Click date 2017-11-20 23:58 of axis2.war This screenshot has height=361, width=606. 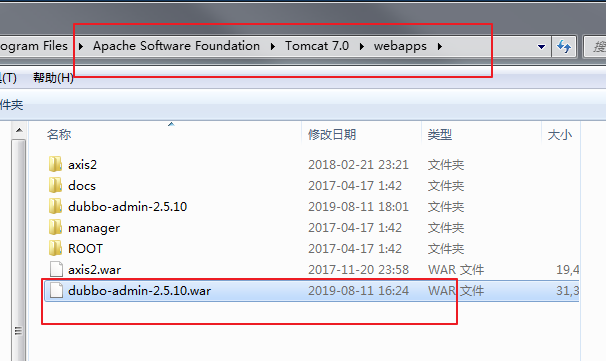(358, 270)
